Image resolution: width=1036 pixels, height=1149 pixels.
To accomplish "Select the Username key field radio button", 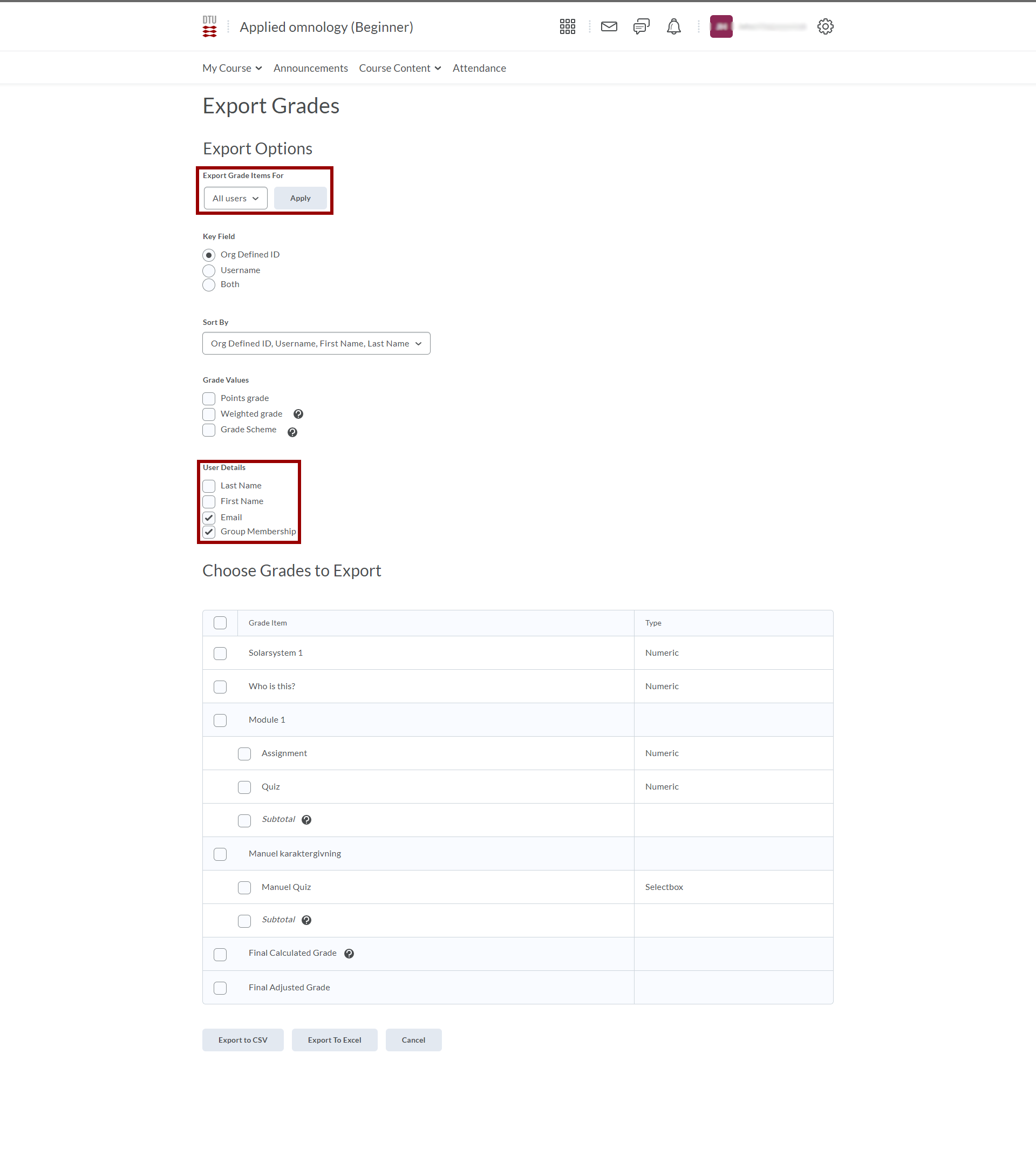I will pos(209,270).
